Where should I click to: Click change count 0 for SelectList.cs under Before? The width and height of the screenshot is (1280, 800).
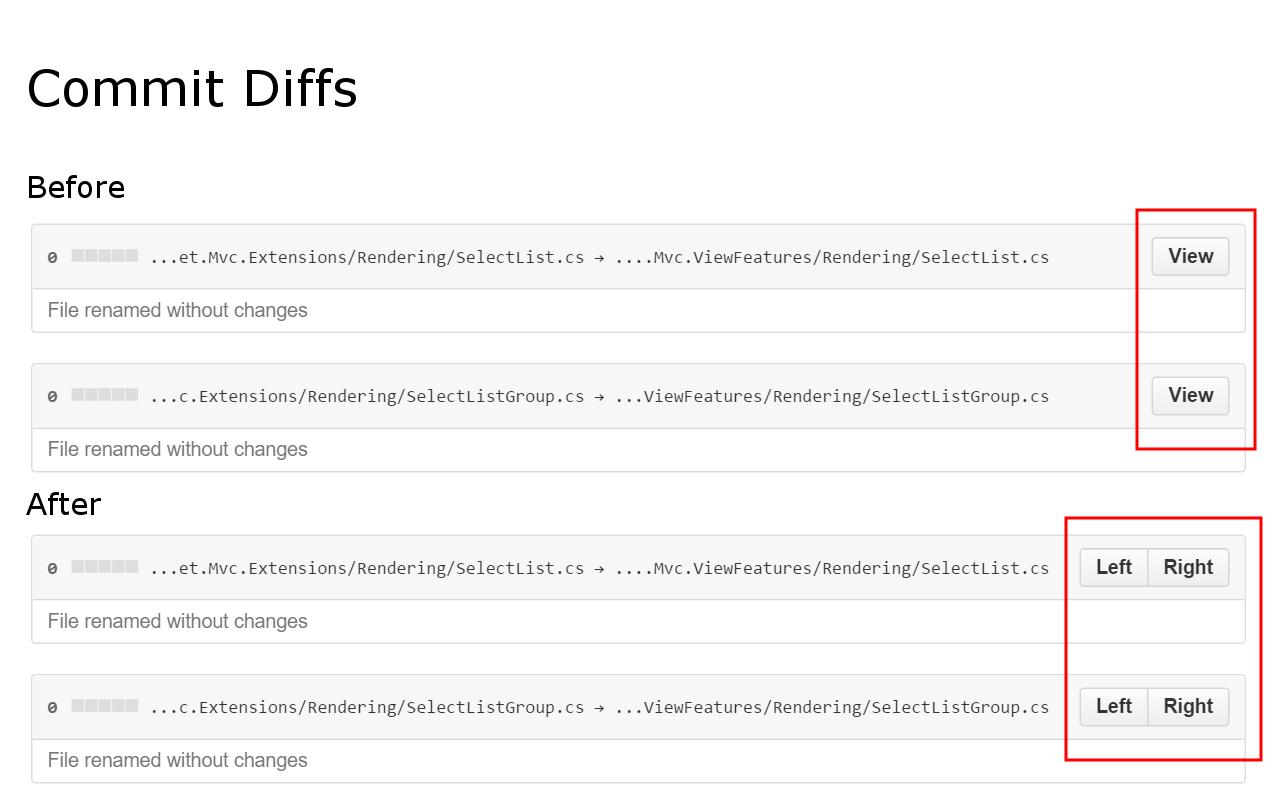pyautogui.click(x=52, y=258)
